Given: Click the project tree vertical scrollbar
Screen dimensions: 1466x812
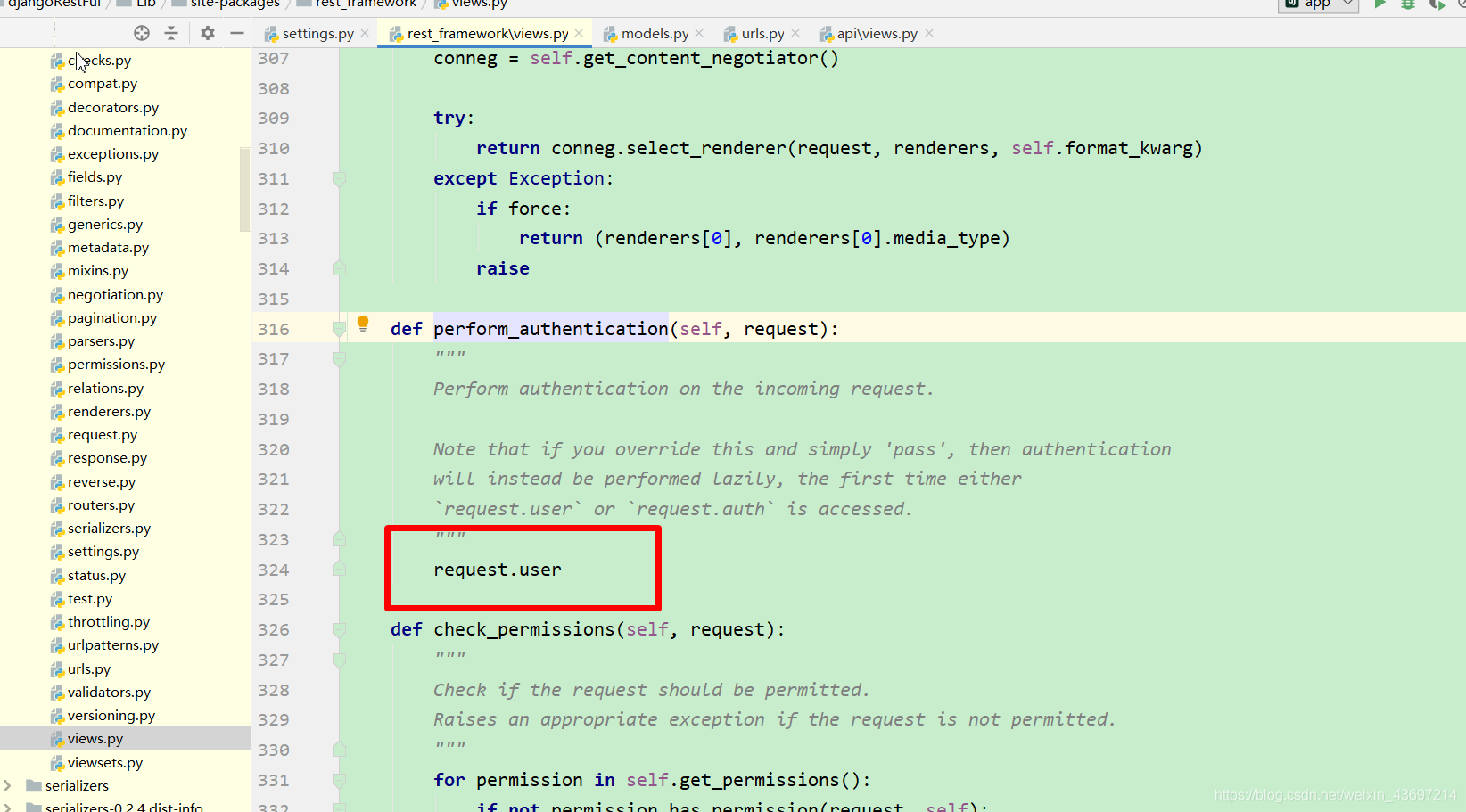Looking at the screenshot, I should coord(245,189).
